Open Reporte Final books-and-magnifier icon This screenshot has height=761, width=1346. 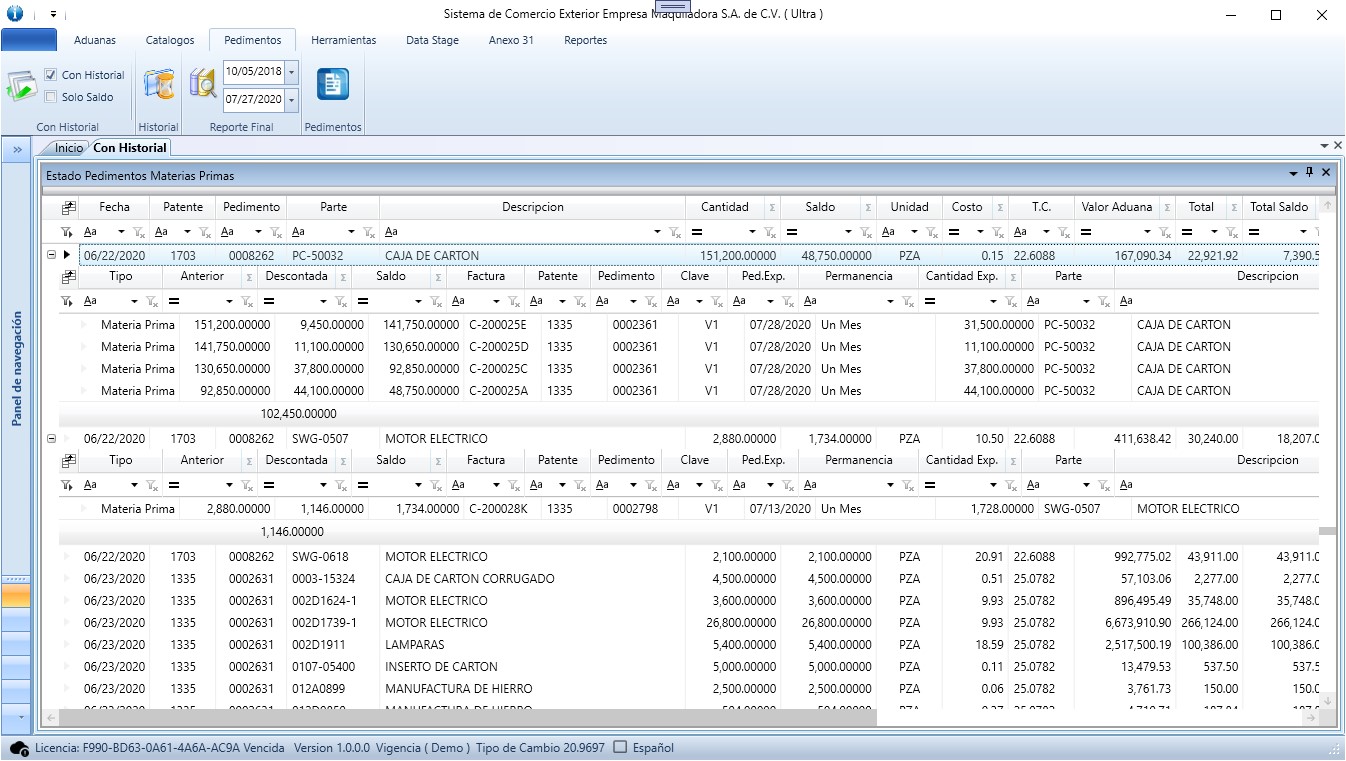203,85
